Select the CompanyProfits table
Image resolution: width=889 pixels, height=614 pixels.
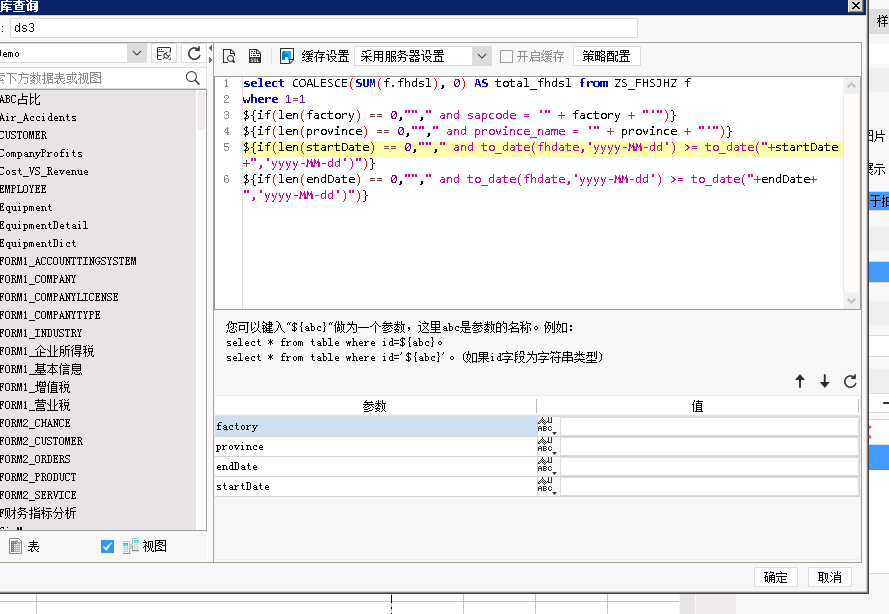[x=41, y=153]
